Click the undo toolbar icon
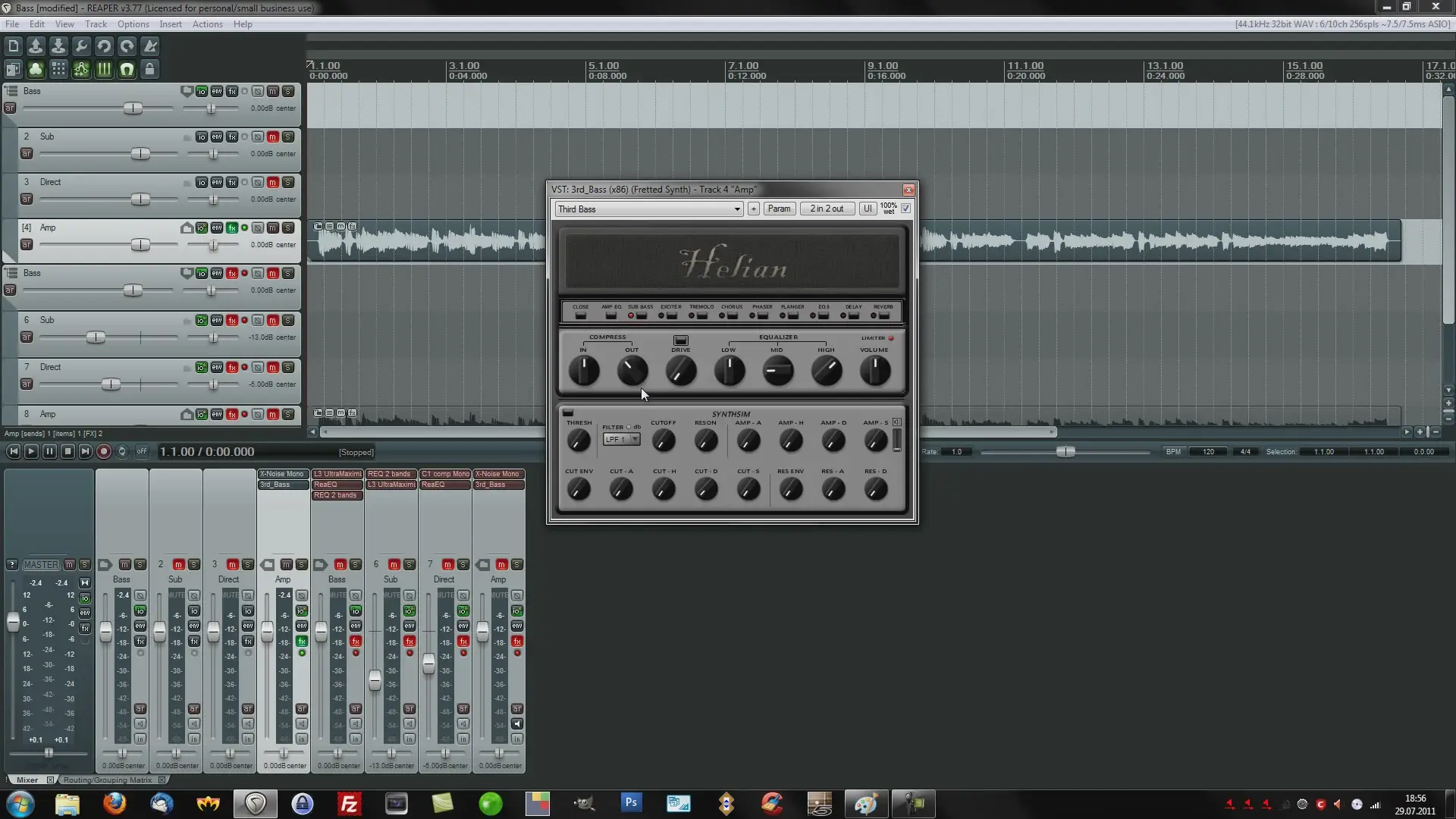The height and width of the screenshot is (819, 1456). 104,46
